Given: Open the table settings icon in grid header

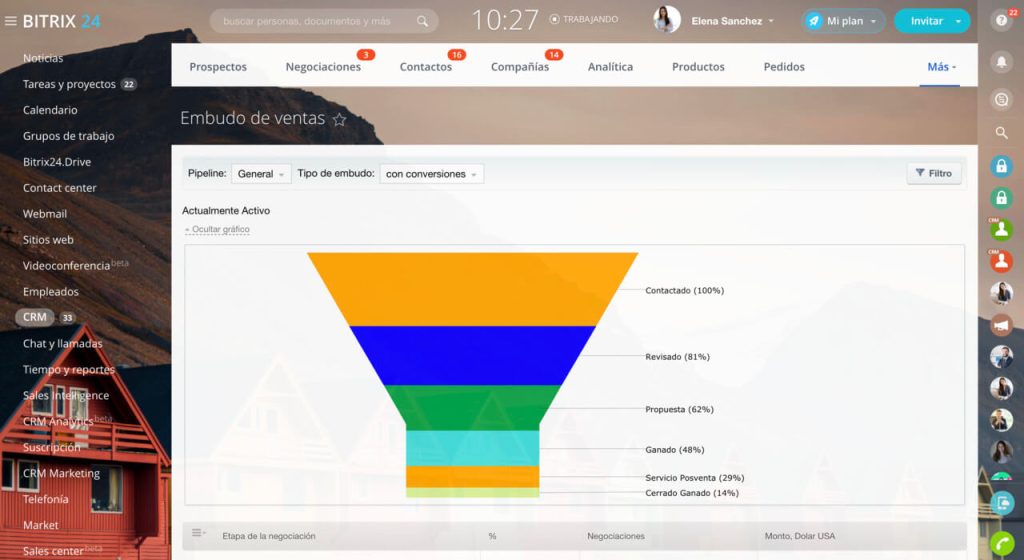Looking at the screenshot, I should tap(198, 534).
